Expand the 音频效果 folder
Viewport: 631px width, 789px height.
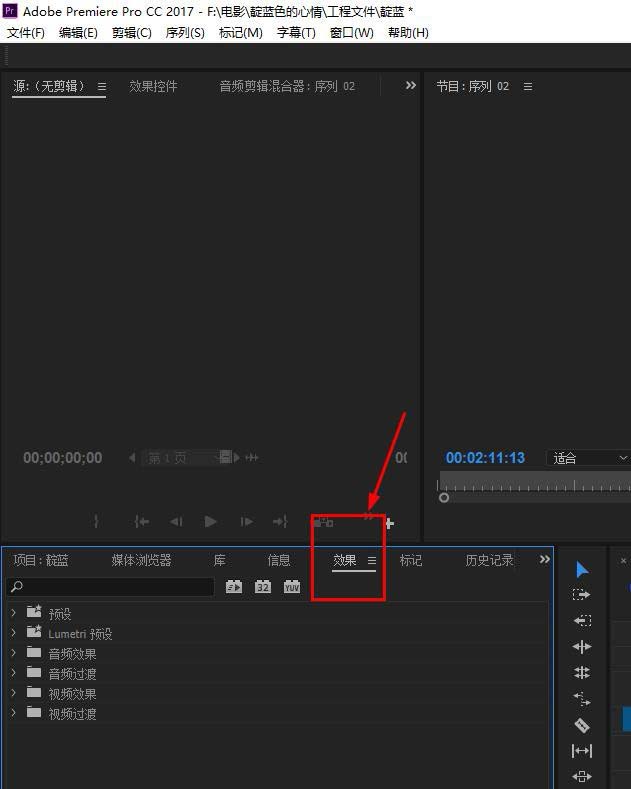(x=14, y=653)
